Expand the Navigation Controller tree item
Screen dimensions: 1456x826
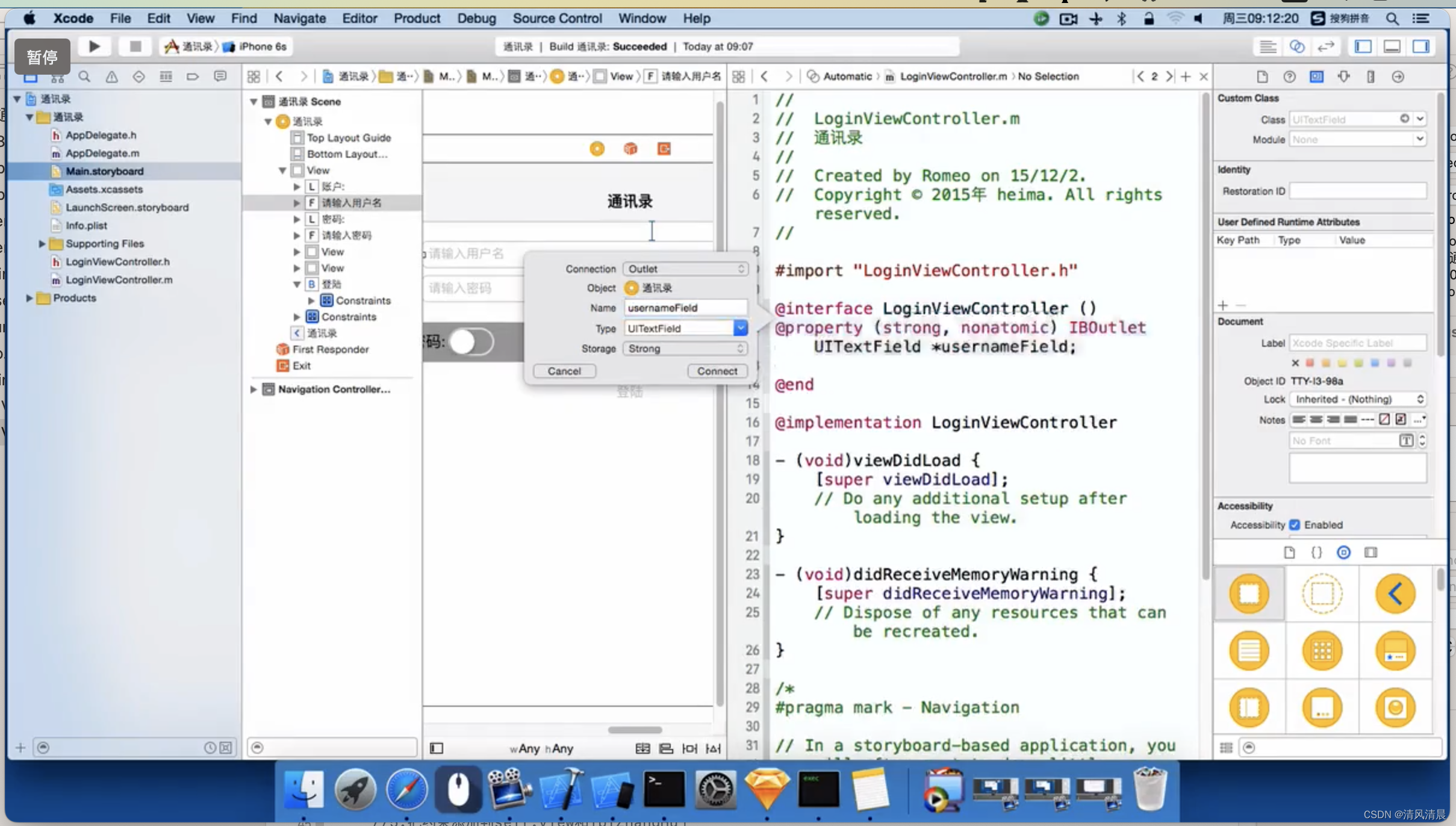tap(253, 389)
